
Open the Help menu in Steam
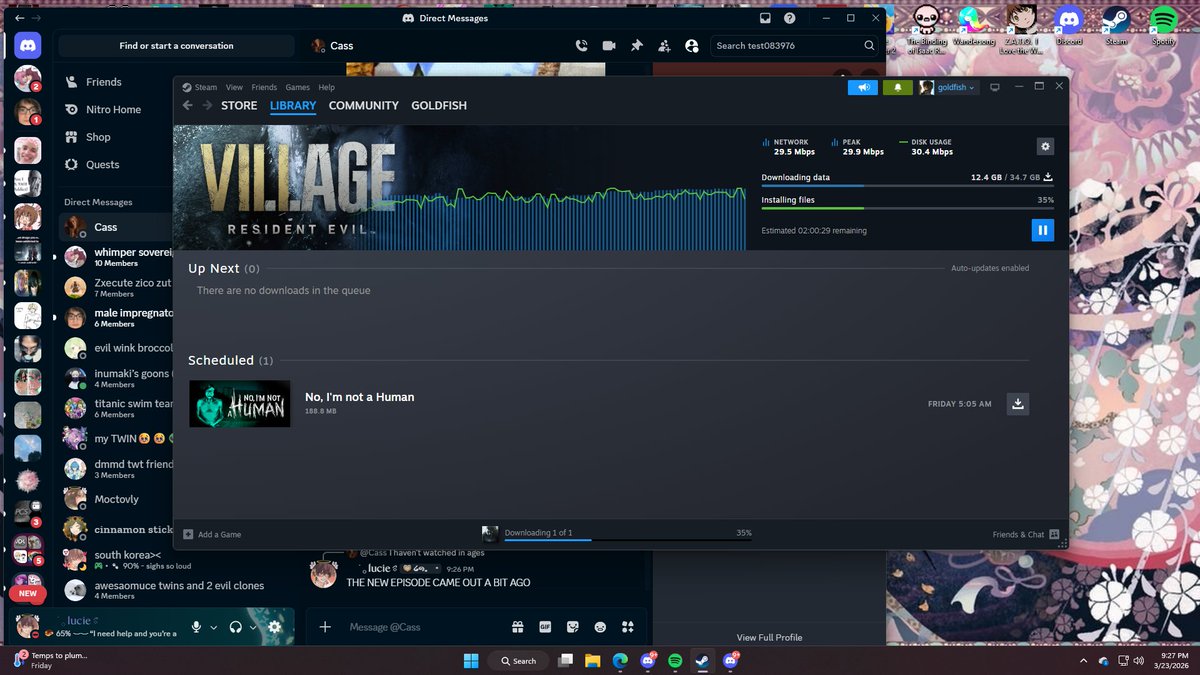point(326,87)
